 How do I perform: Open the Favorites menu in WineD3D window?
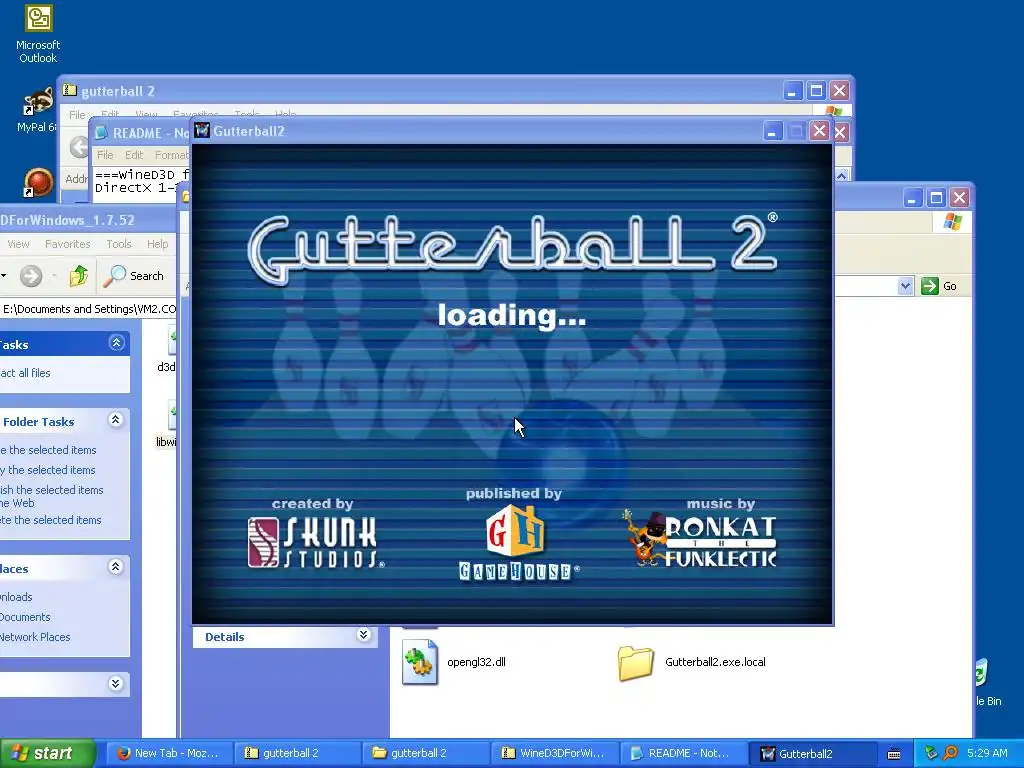[x=67, y=244]
